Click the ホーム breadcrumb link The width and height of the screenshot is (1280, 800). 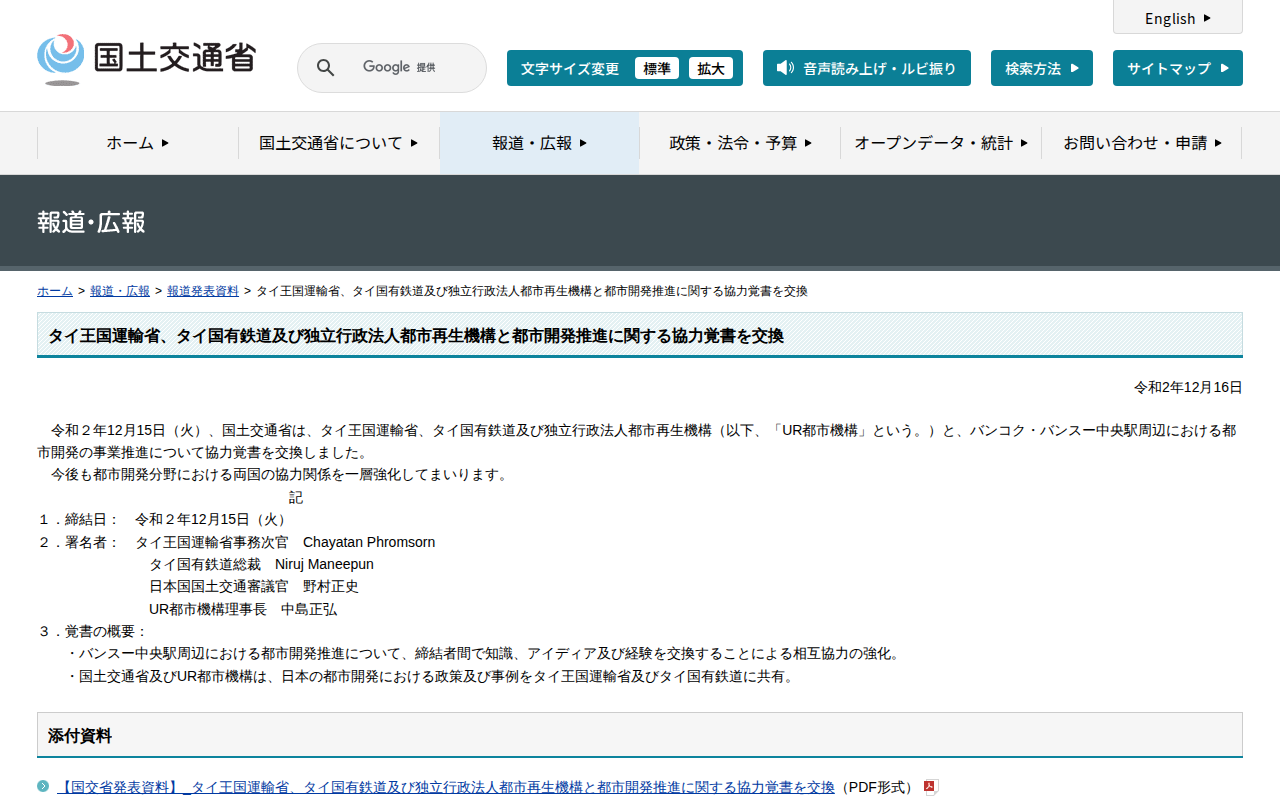(x=55, y=291)
